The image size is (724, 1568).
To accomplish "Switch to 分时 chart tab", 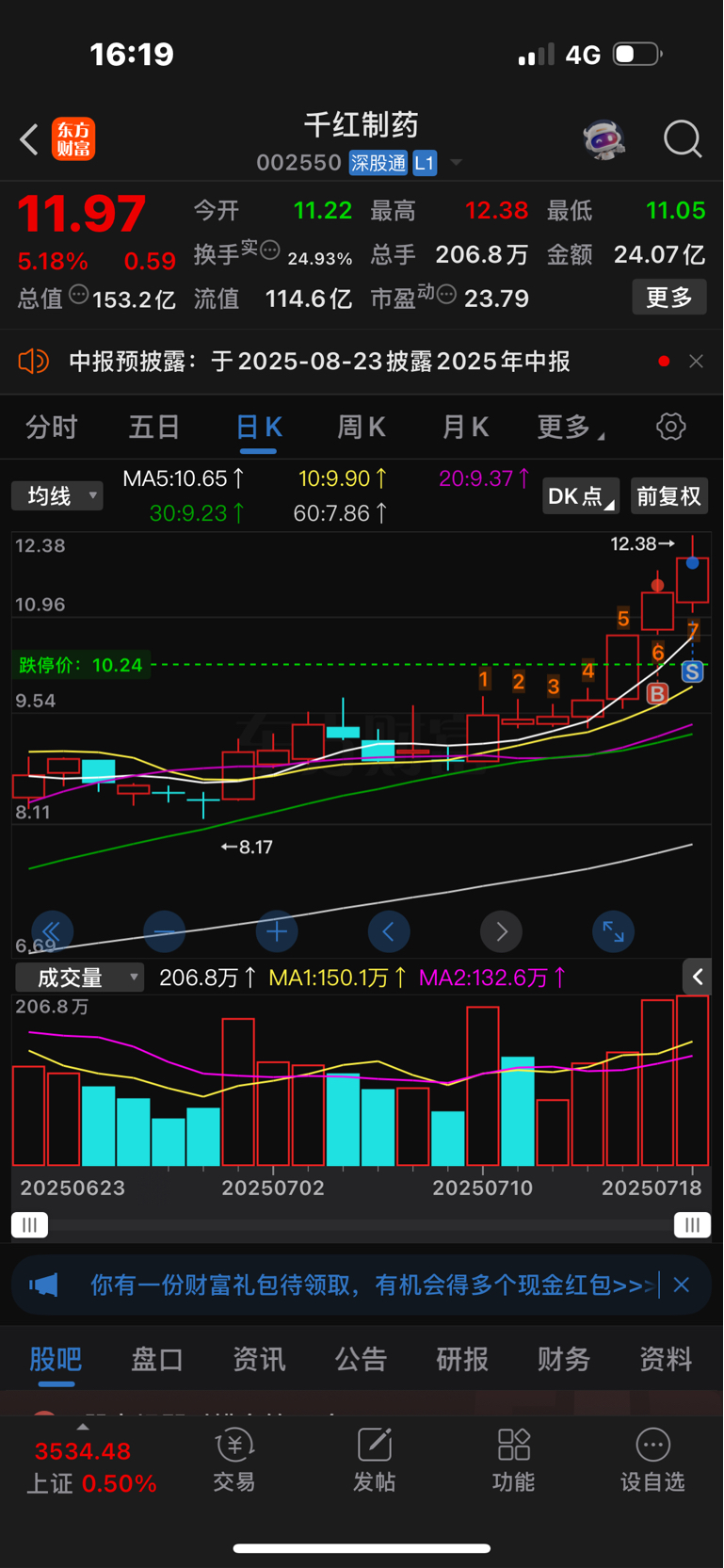I will pyautogui.click(x=52, y=428).
